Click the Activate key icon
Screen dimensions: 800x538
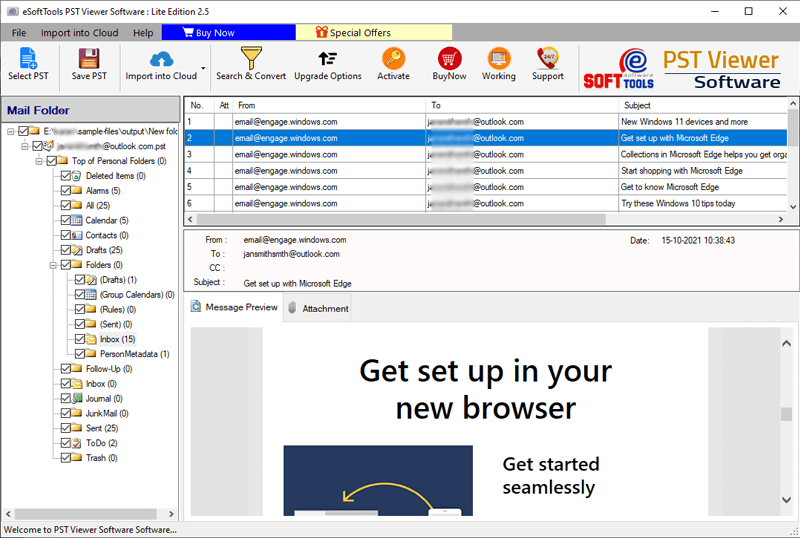point(393,59)
